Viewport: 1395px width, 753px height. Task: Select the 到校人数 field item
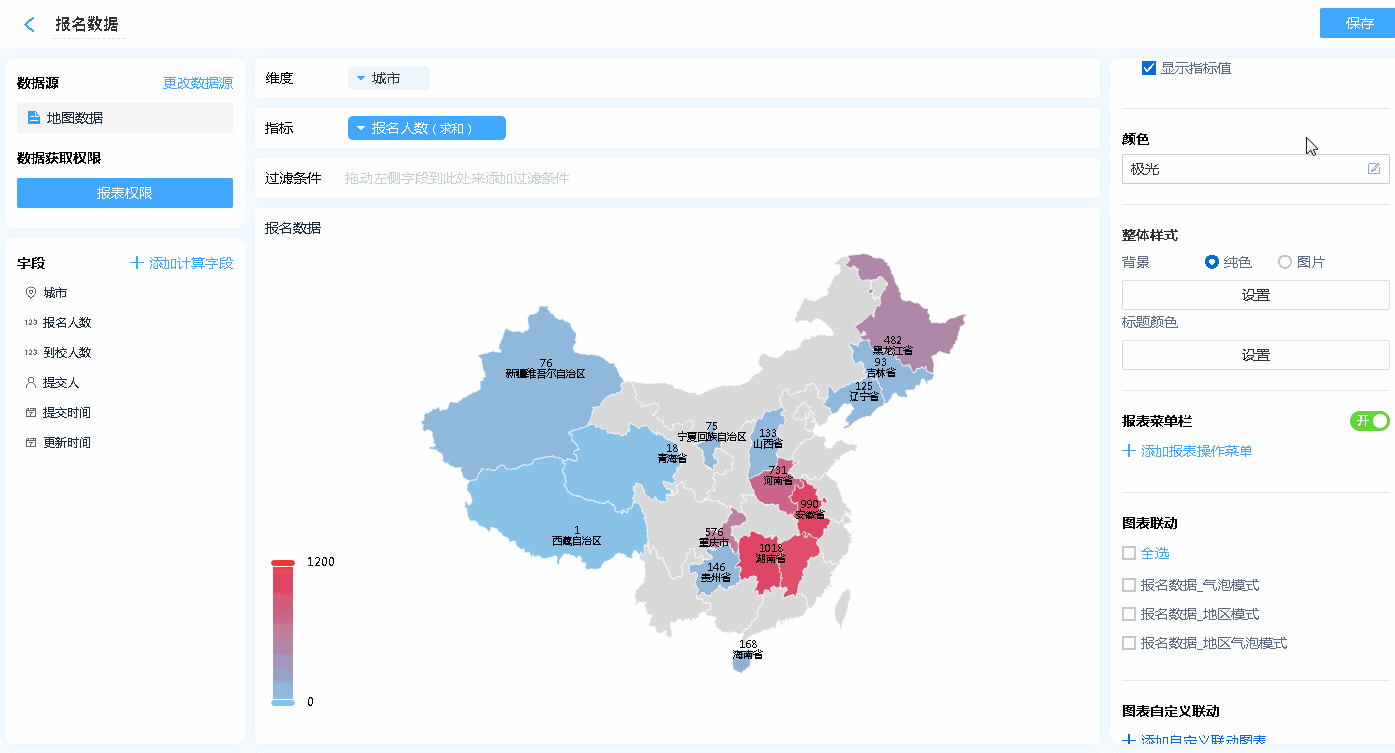[67, 353]
